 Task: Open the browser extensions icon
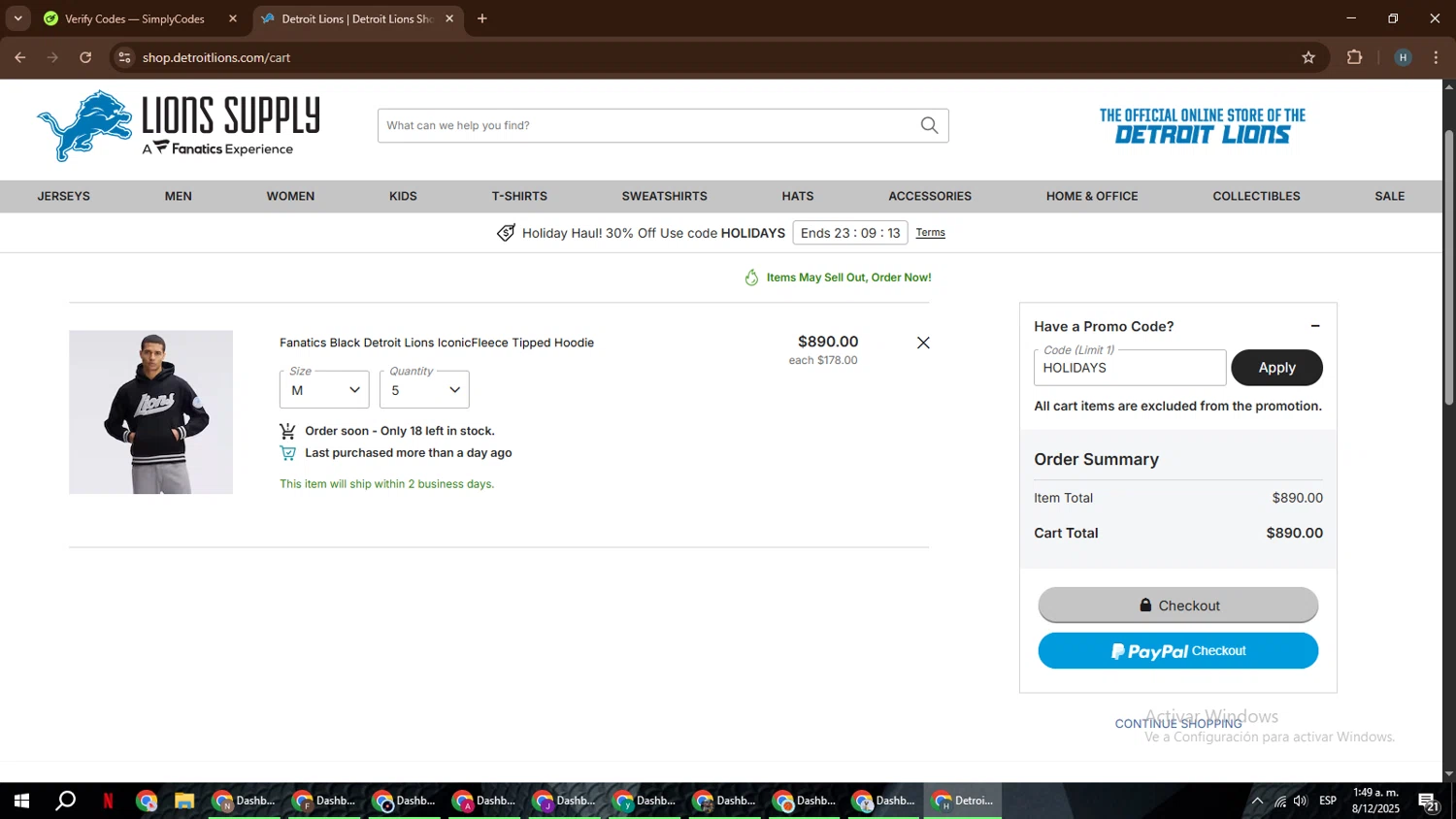[x=1355, y=57]
